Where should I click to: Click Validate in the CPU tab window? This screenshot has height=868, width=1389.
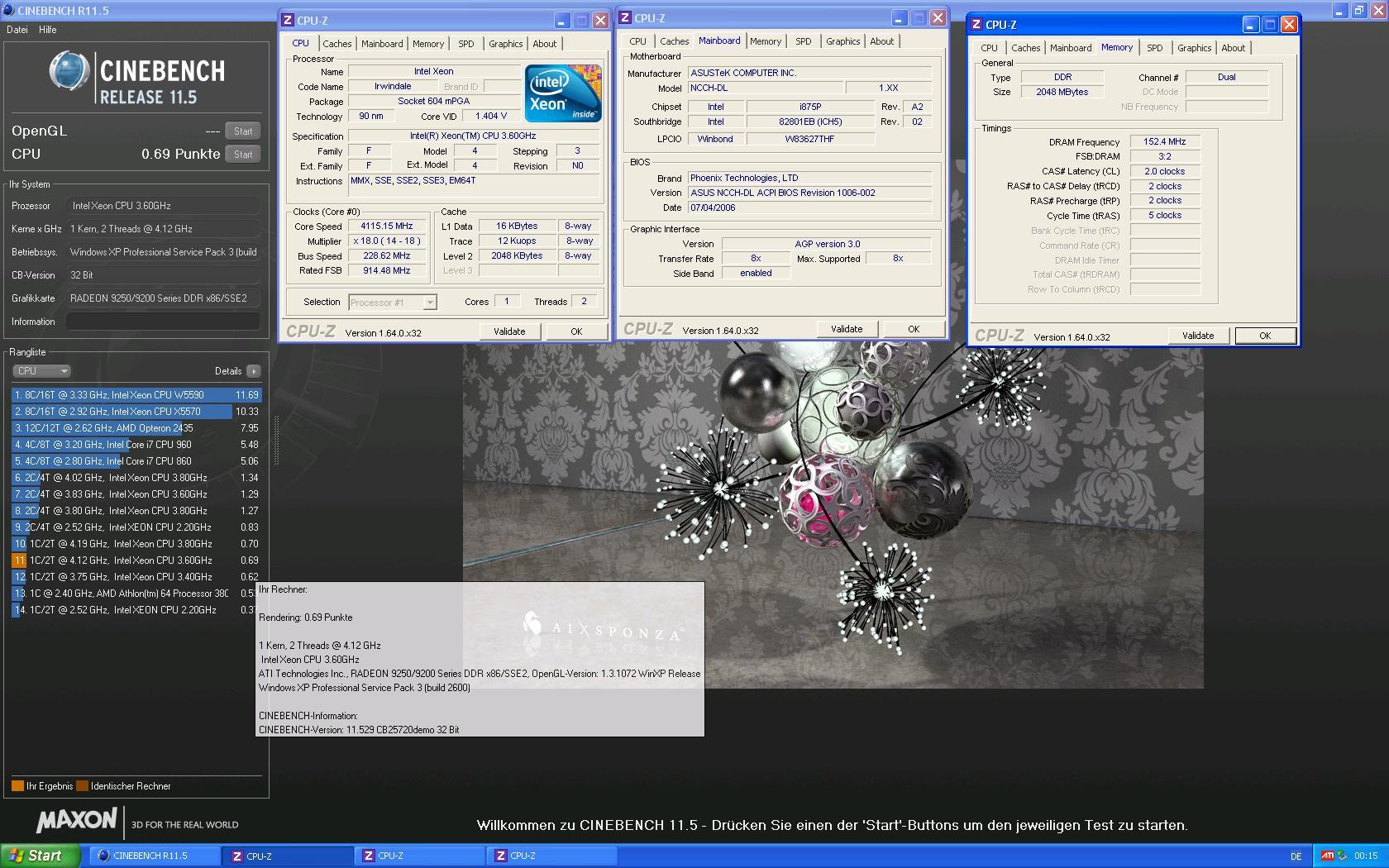[x=509, y=331]
